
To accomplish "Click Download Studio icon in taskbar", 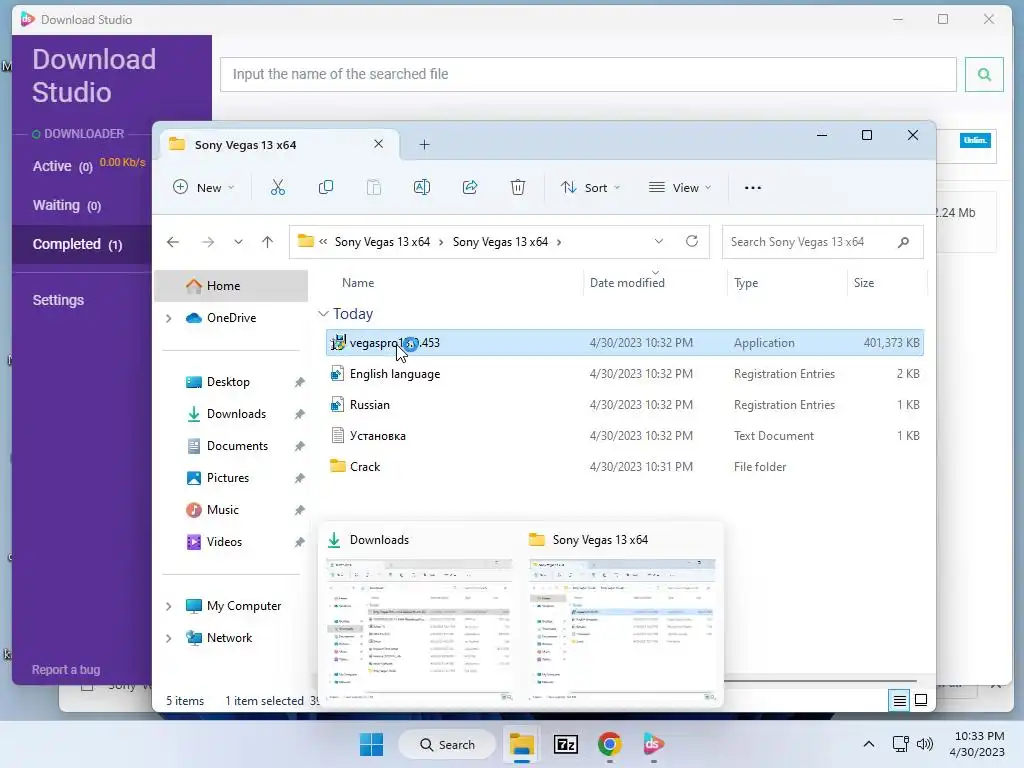I will tap(653, 744).
